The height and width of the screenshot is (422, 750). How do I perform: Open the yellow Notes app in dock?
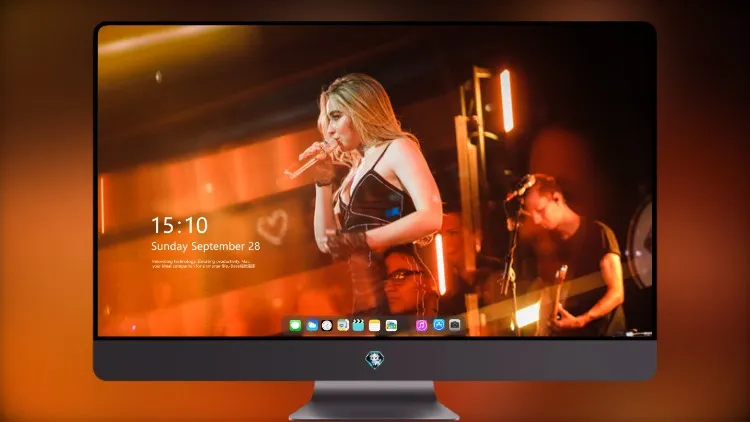click(x=375, y=325)
